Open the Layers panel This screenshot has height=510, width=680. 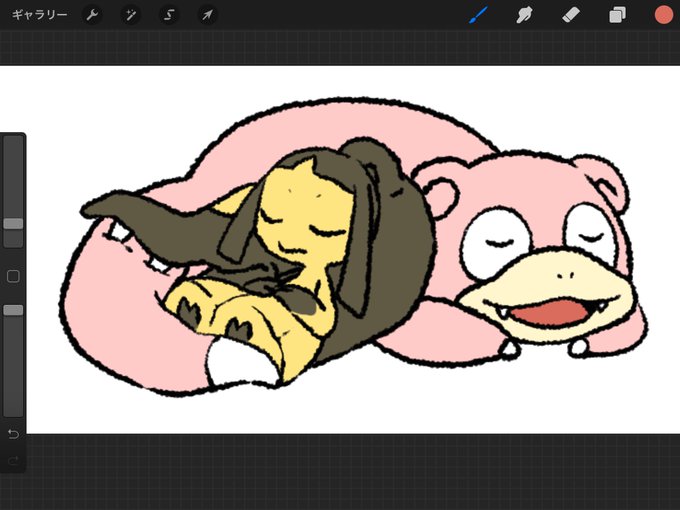coord(617,15)
